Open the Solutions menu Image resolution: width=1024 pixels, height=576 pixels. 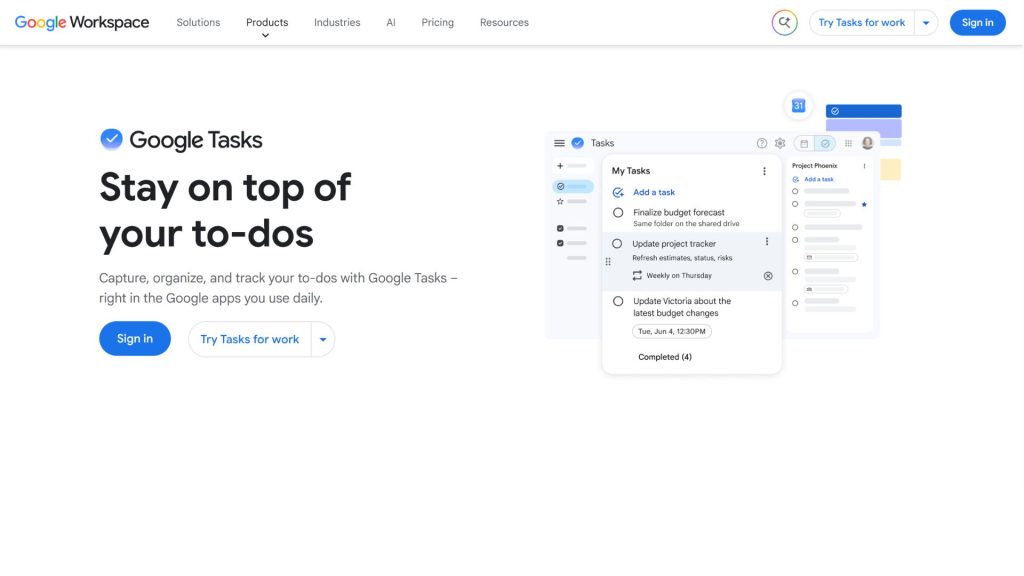[198, 22]
